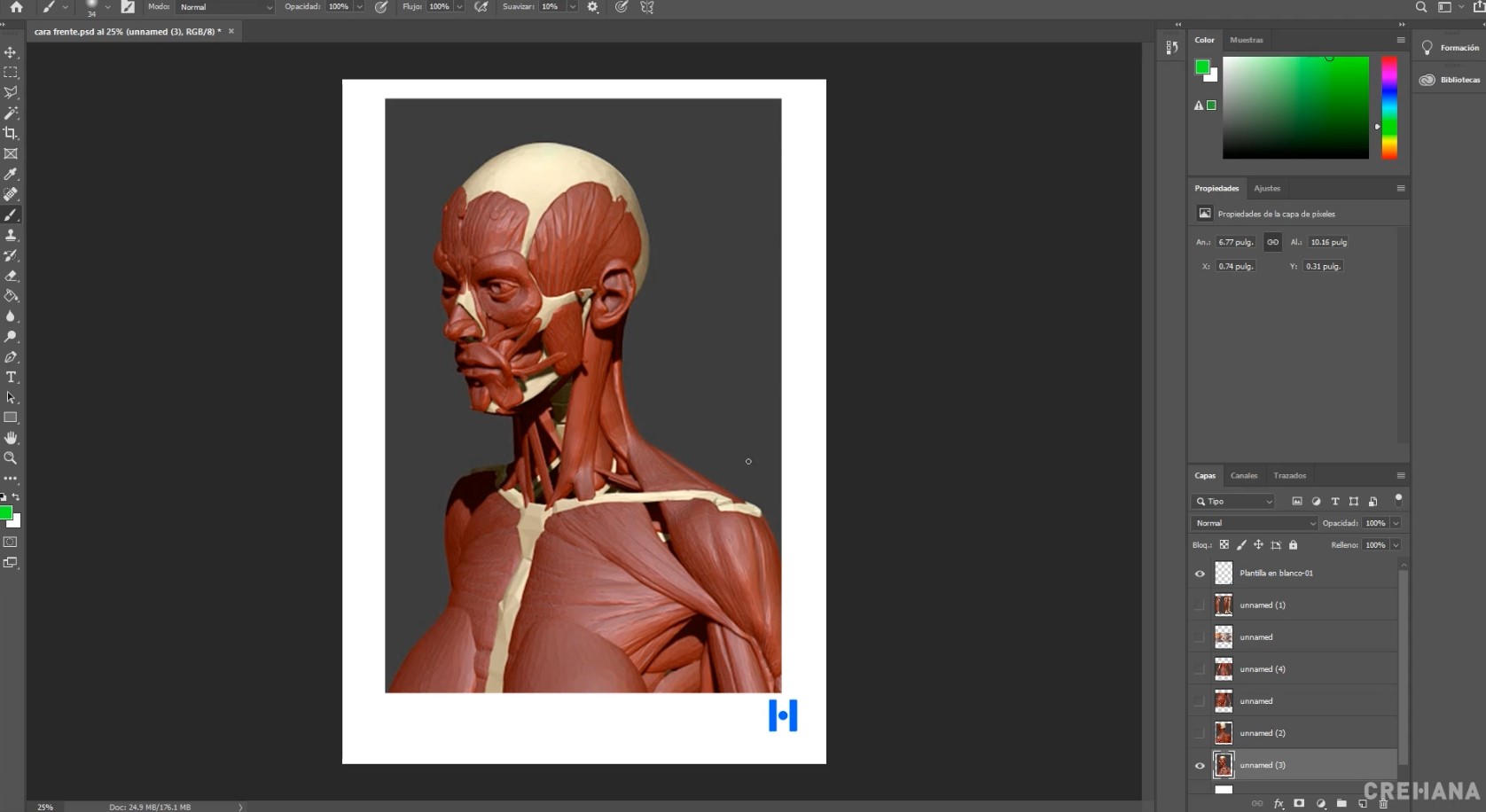Hide the Plantilla en blanco-01 layer

coord(1200,574)
